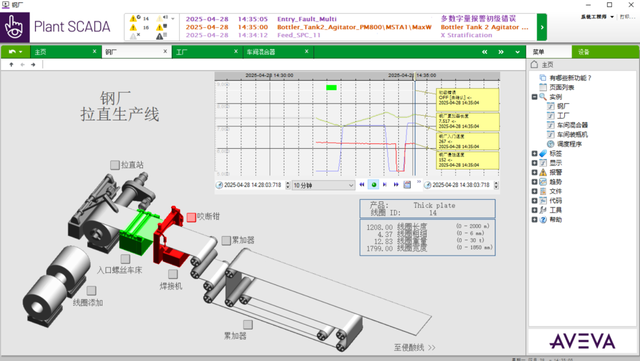The image size is (640, 361).
Task: Step the trend back with rewind button
Action: tap(362, 185)
